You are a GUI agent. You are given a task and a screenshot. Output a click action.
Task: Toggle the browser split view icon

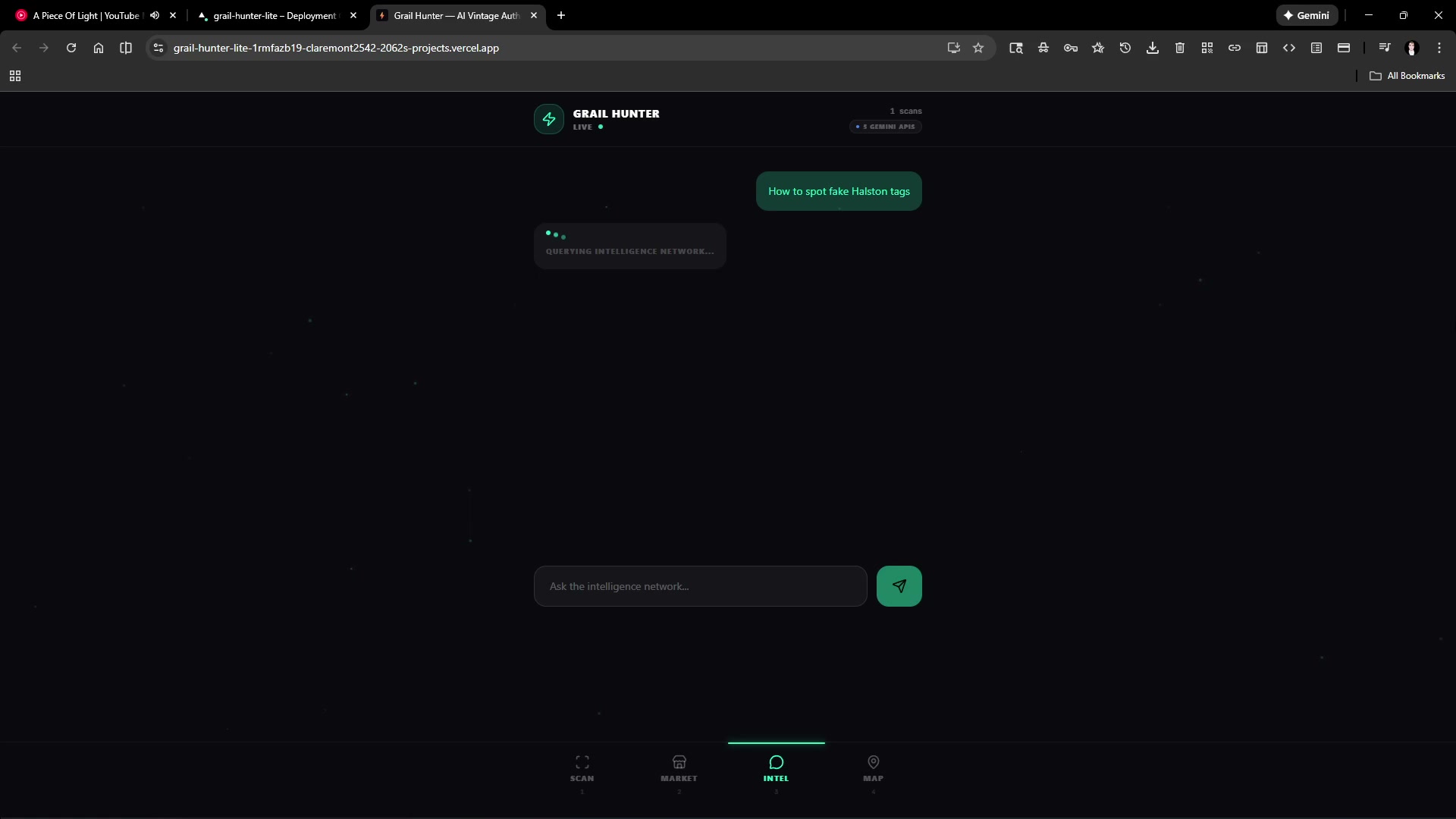point(126,48)
